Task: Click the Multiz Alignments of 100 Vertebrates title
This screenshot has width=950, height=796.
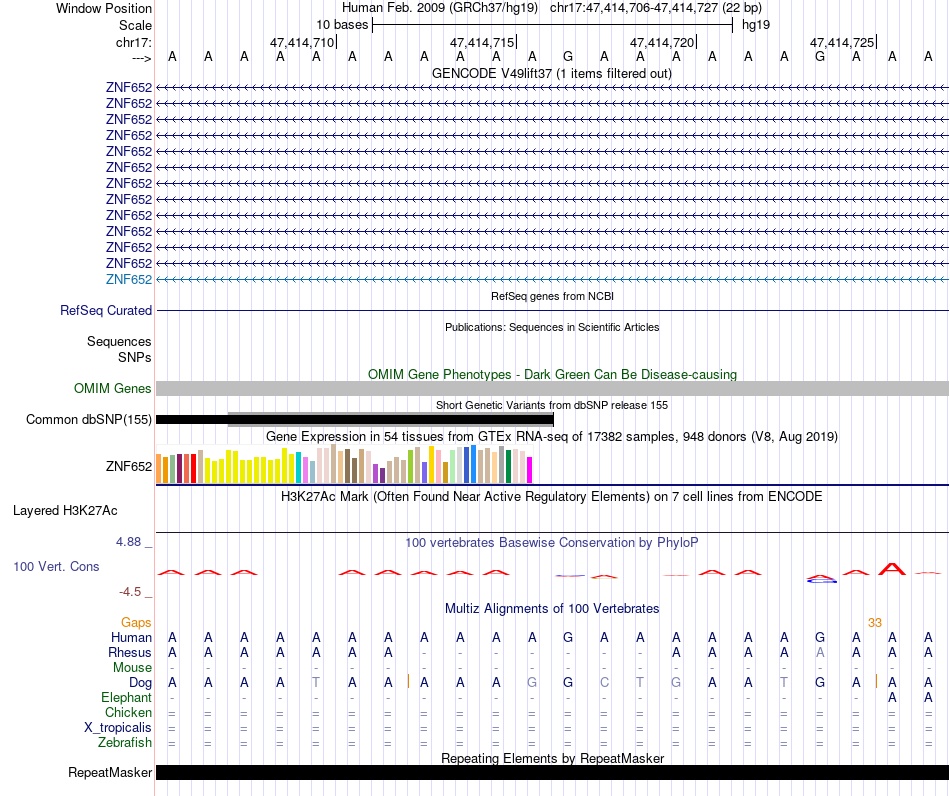Action: pos(552,609)
